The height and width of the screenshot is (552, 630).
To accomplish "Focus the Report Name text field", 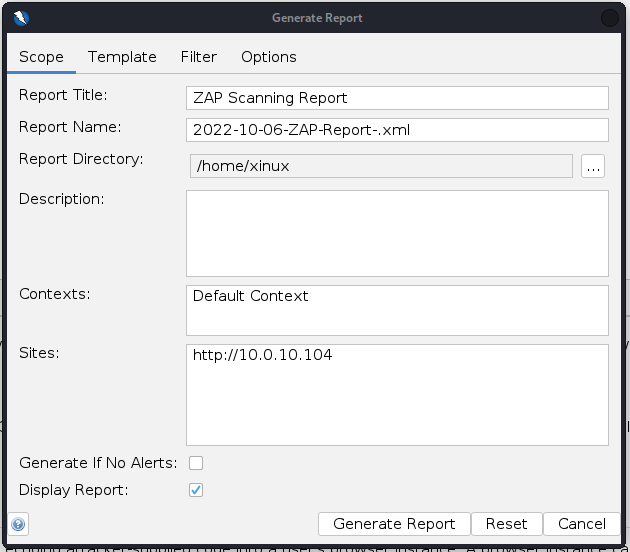I will (x=397, y=130).
